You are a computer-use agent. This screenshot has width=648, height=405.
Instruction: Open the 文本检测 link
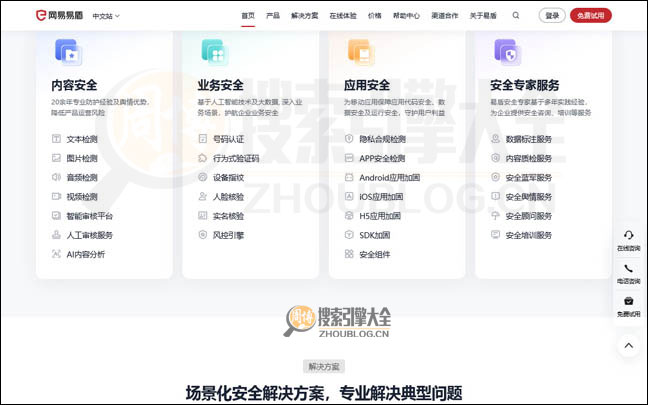[x=82, y=139]
